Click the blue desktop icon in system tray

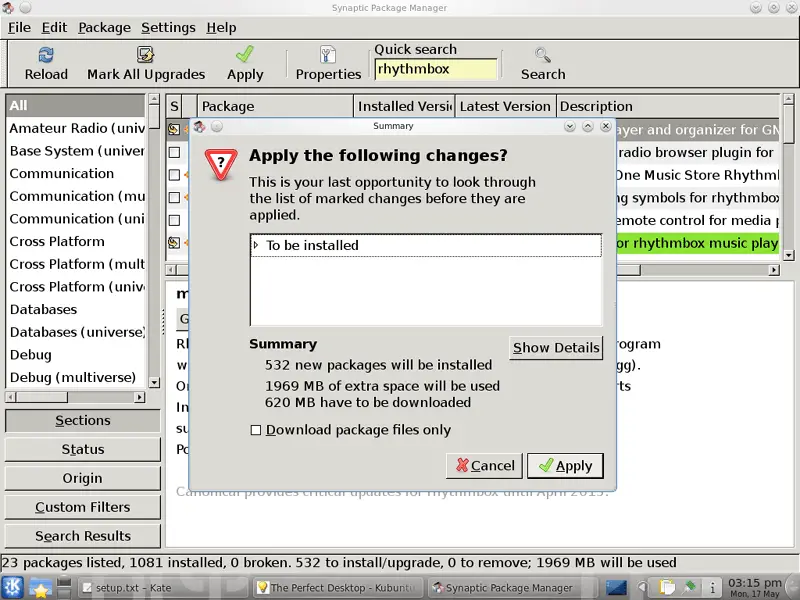pyautogui.click(x=616, y=588)
